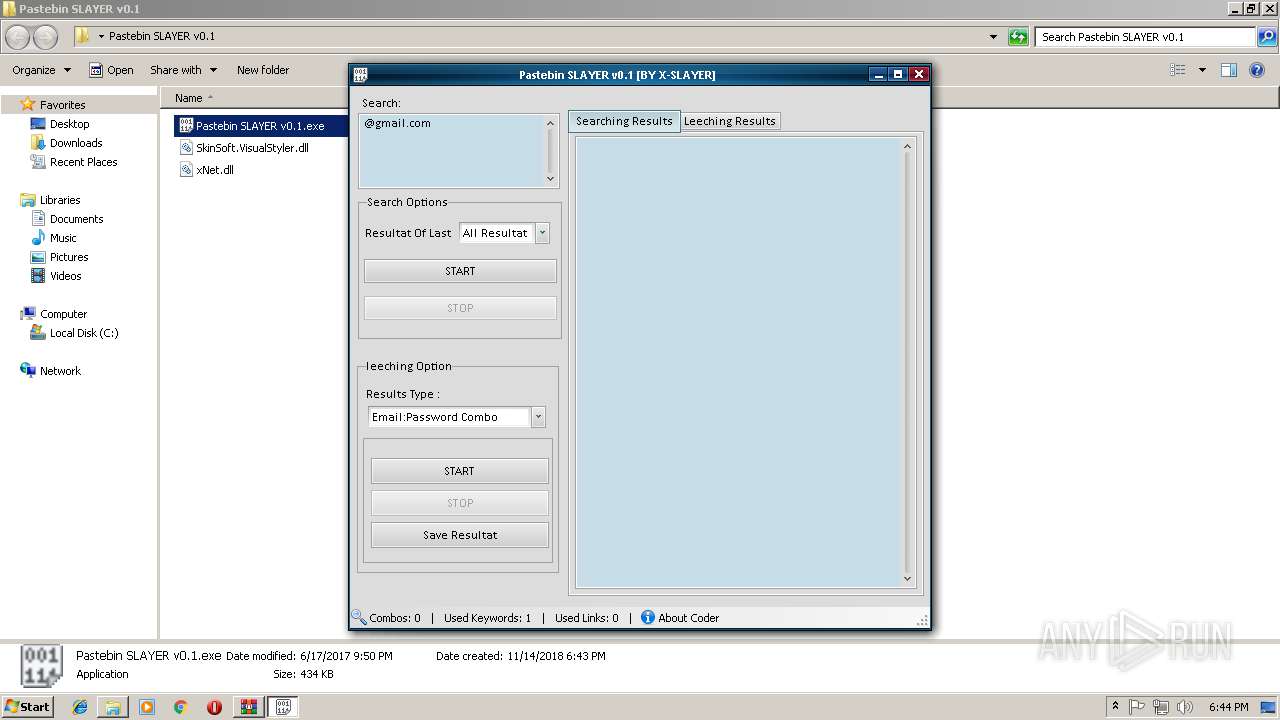Select Computer in Explorer sidebar

63,314
